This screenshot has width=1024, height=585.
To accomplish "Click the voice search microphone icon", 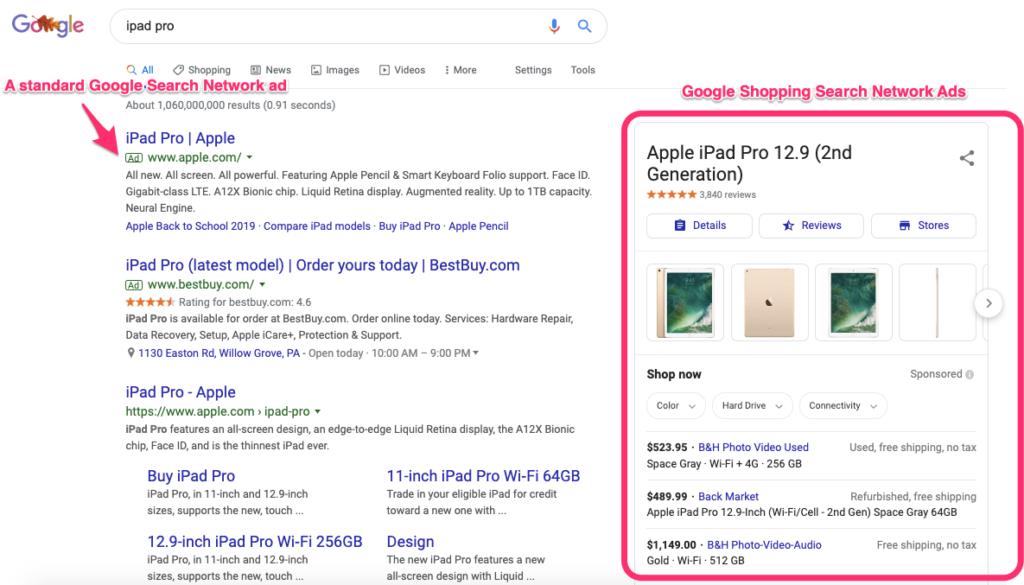I will pyautogui.click(x=555, y=26).
